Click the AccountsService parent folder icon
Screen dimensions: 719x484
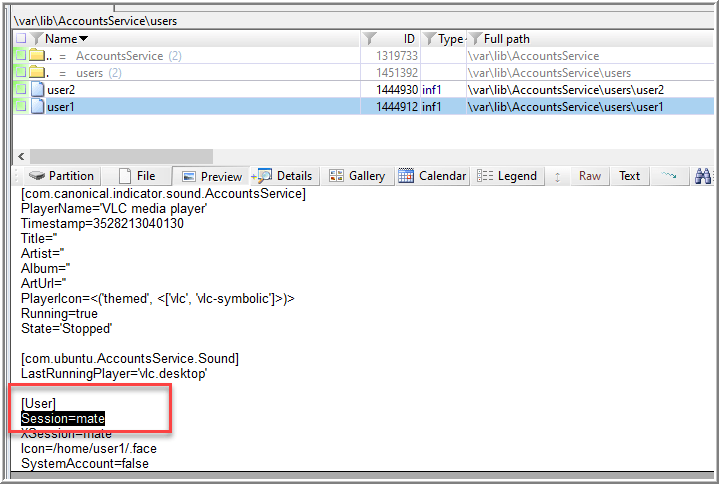[37, 56]
